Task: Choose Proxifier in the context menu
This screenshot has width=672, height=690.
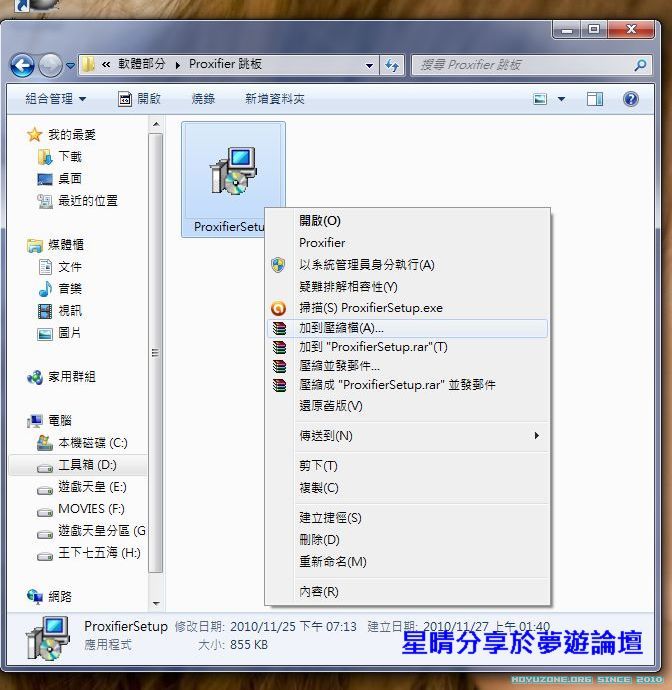Action: click(408, 242)
